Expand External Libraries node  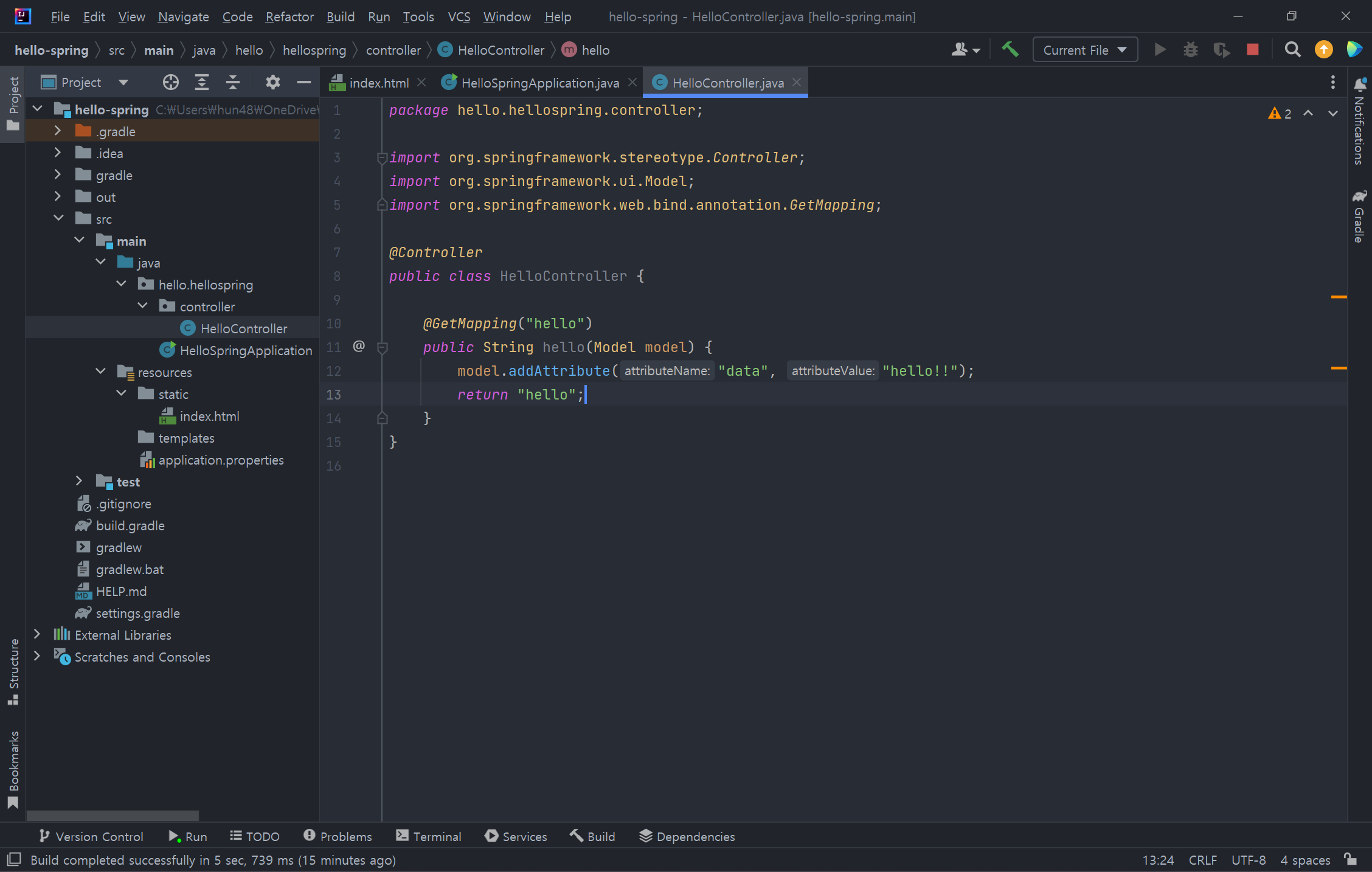point(37,634)
